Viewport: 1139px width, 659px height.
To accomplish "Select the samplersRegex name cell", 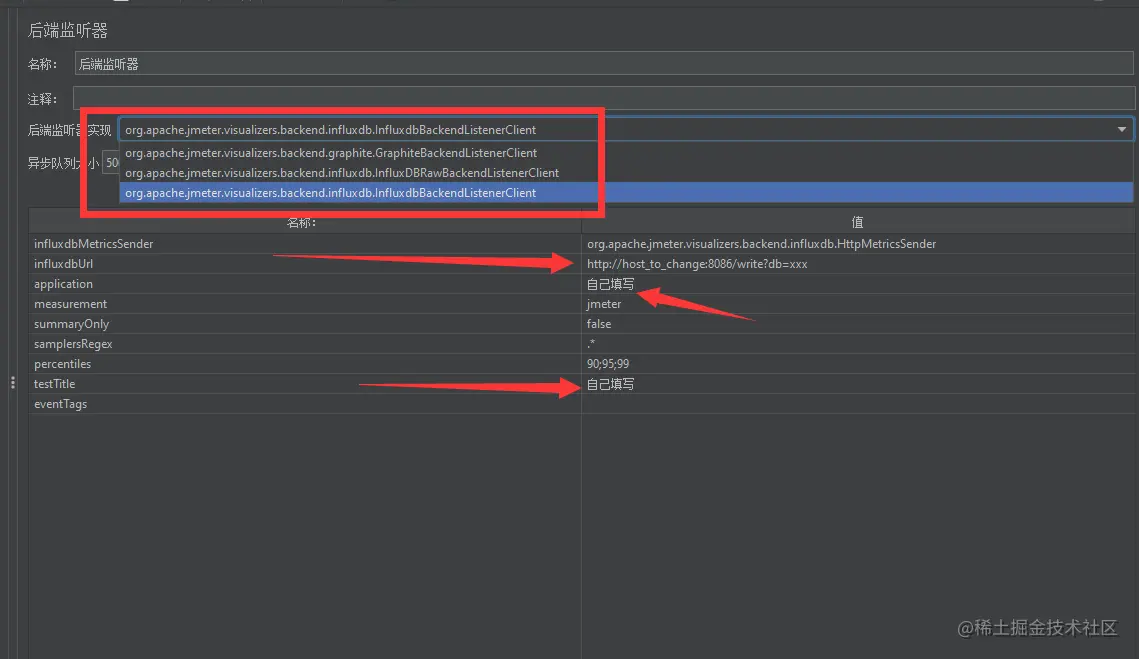I will 305,344.
